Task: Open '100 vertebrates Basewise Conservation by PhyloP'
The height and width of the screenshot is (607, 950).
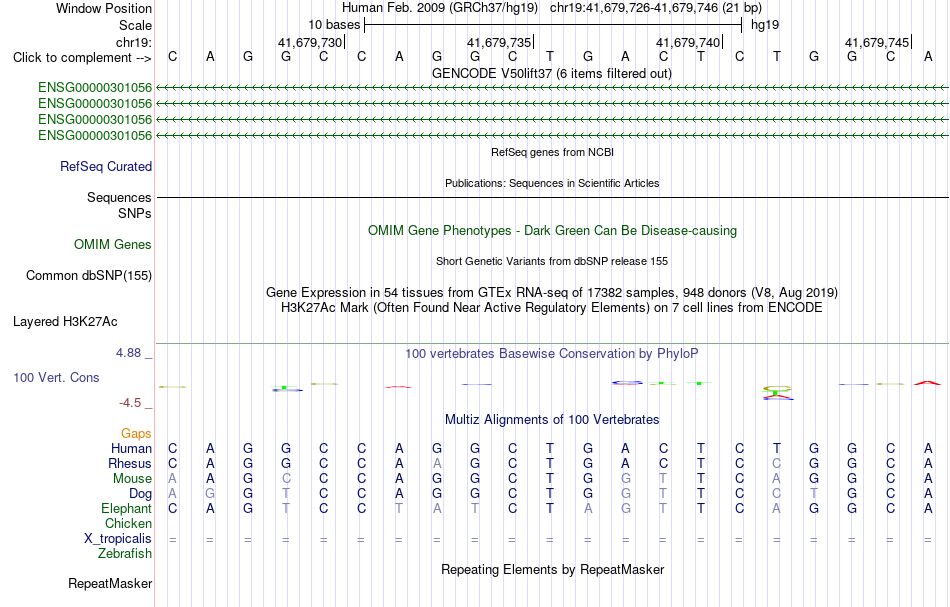Action: 552,354
